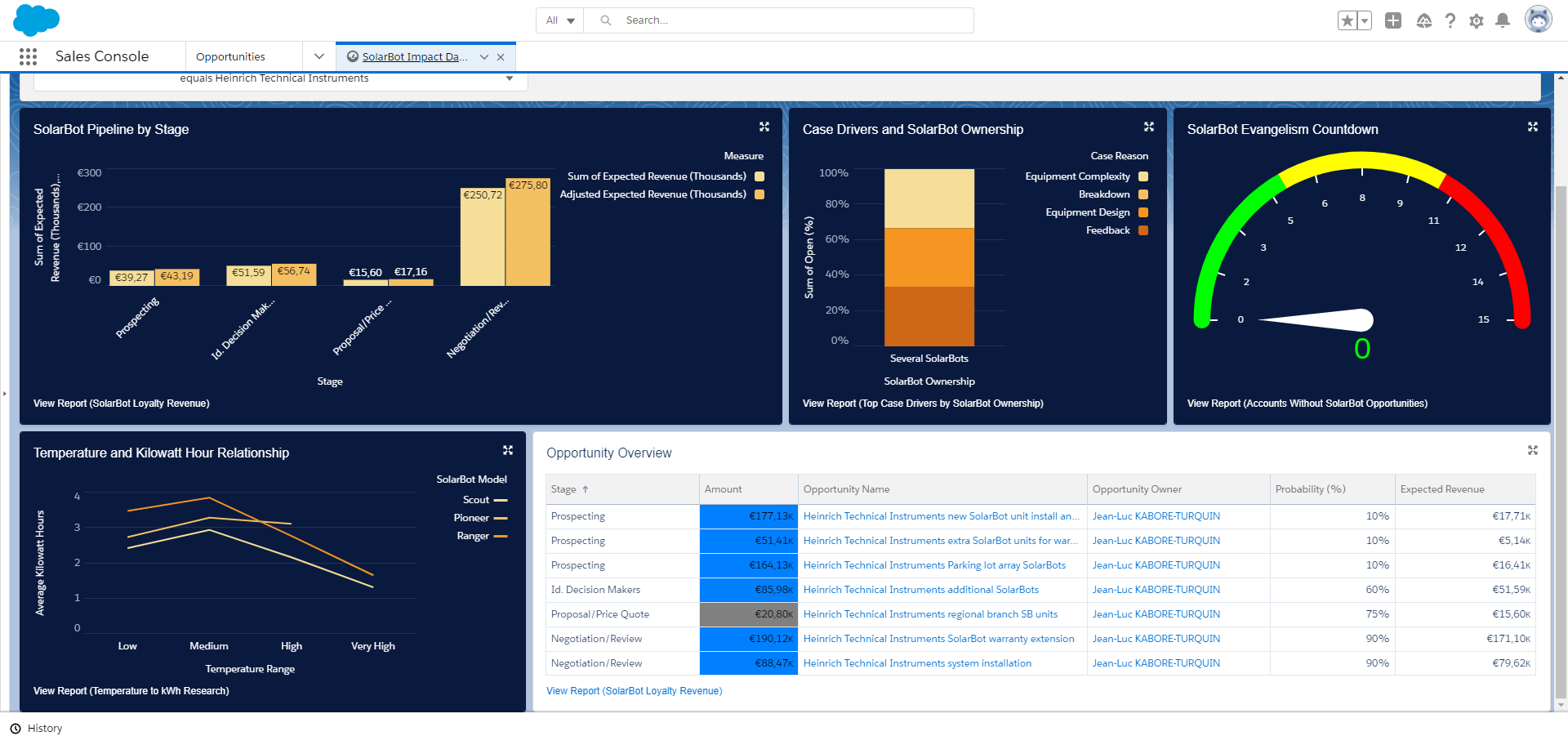
Task: Open Heinrich system installation opportunity
Action: tap(917, 663)
